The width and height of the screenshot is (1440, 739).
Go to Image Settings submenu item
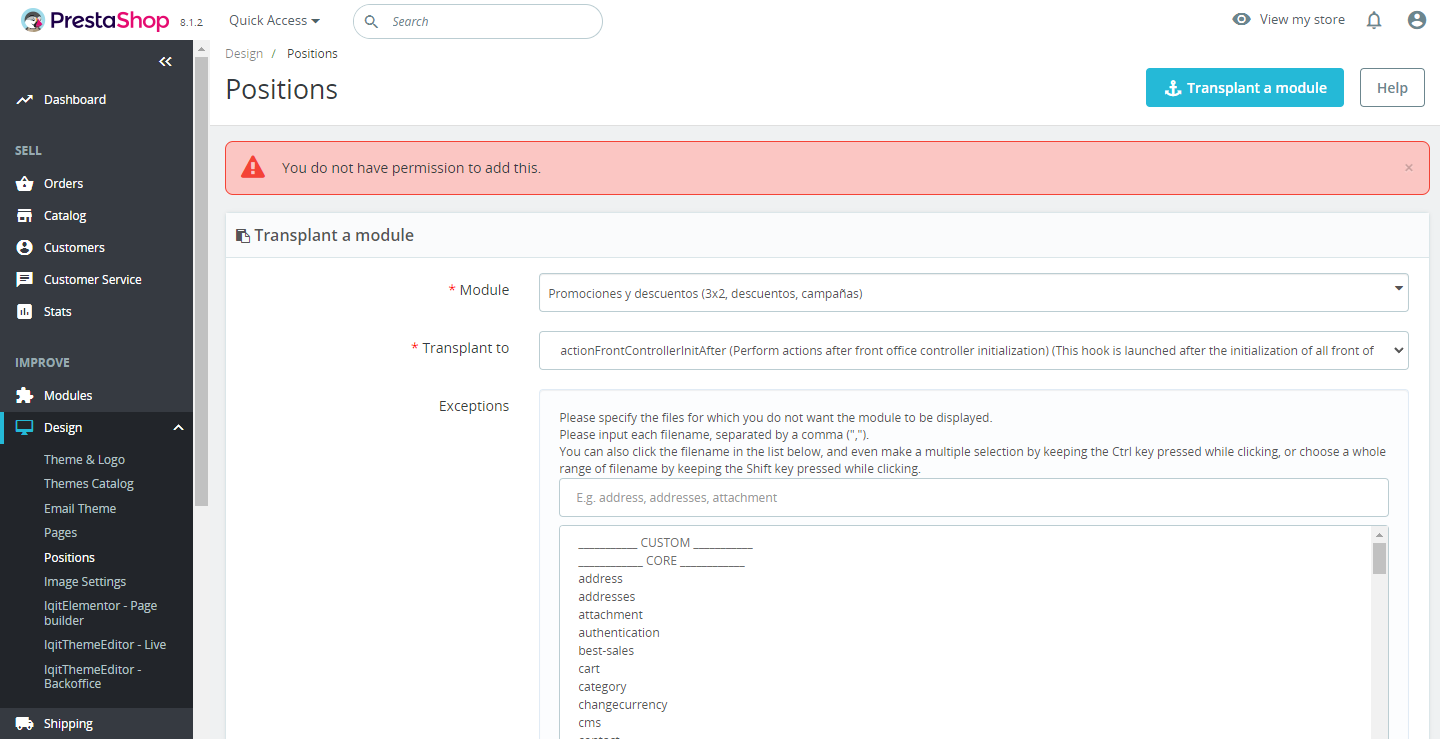[85, 582]
